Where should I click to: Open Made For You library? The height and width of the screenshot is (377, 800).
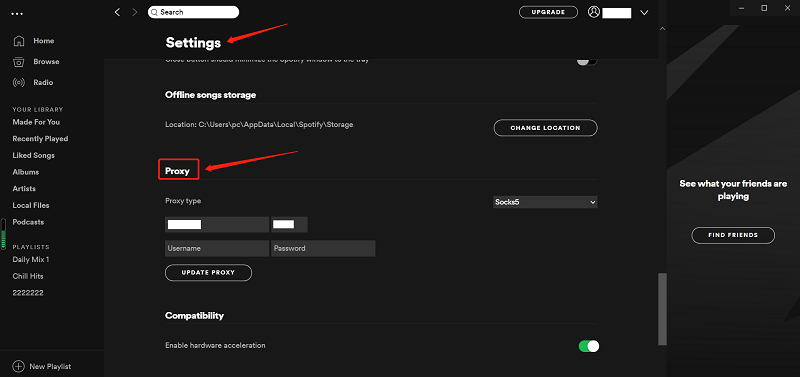pos(36,122)
